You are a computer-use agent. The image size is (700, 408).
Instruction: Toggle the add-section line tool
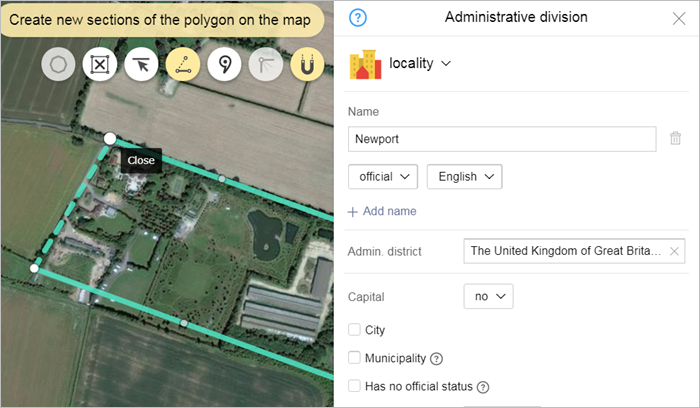click(183, 66)
